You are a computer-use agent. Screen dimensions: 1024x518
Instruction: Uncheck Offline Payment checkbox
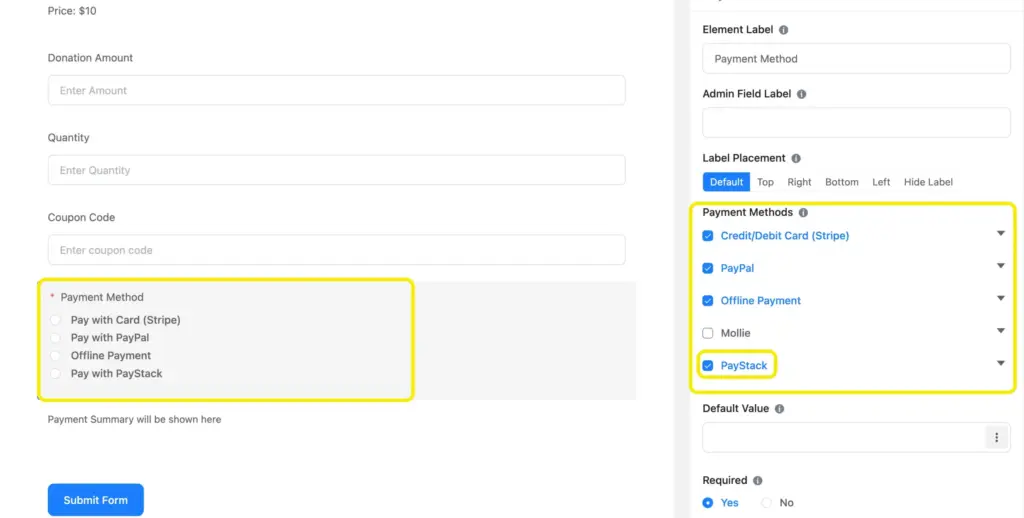(708, 300)
